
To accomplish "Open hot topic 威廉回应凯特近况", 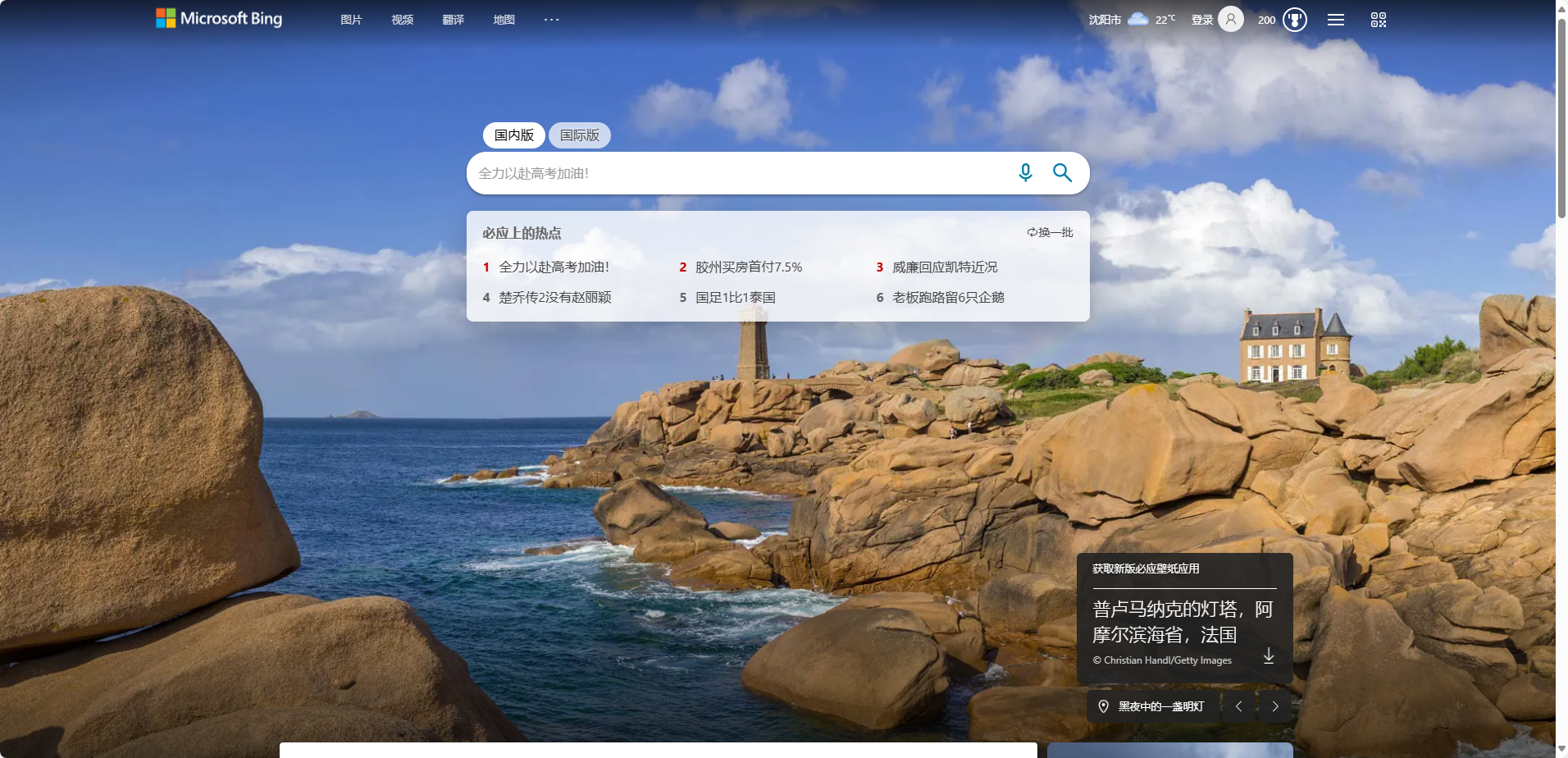I will [945, 267].
